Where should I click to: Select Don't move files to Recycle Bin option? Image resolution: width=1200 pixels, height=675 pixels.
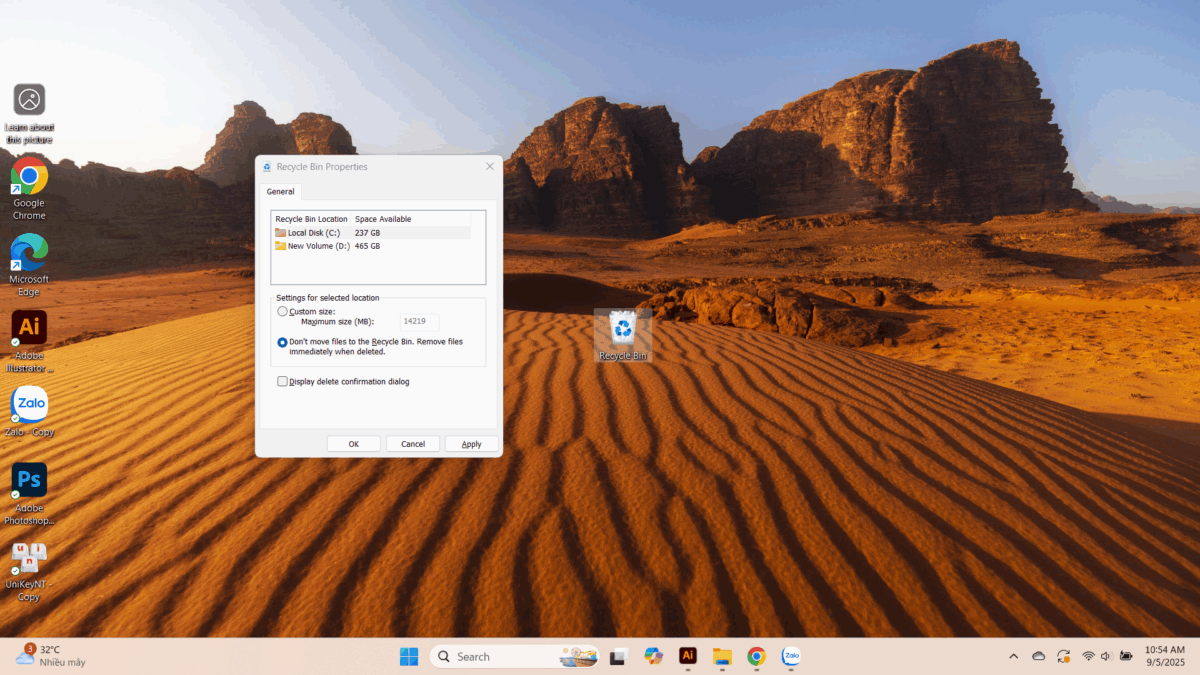point(282,341)
